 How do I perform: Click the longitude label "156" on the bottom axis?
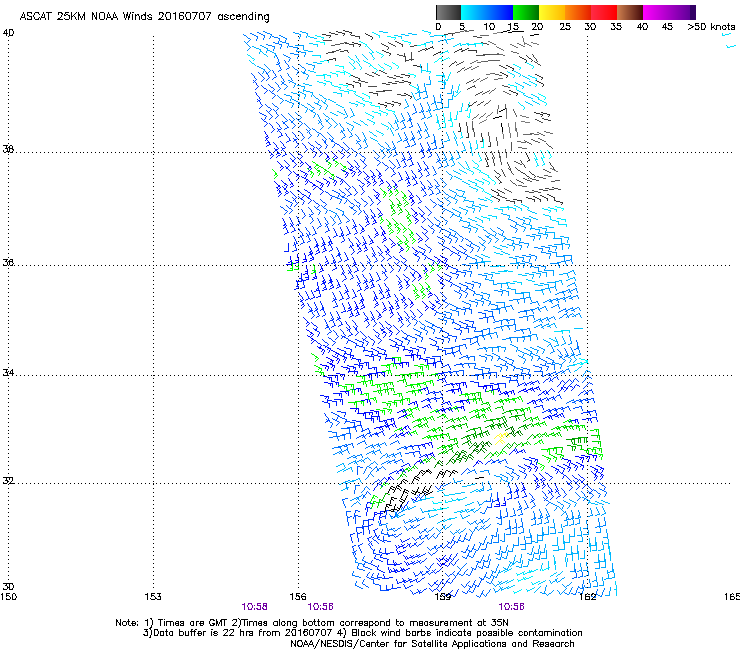coord(298,597)
